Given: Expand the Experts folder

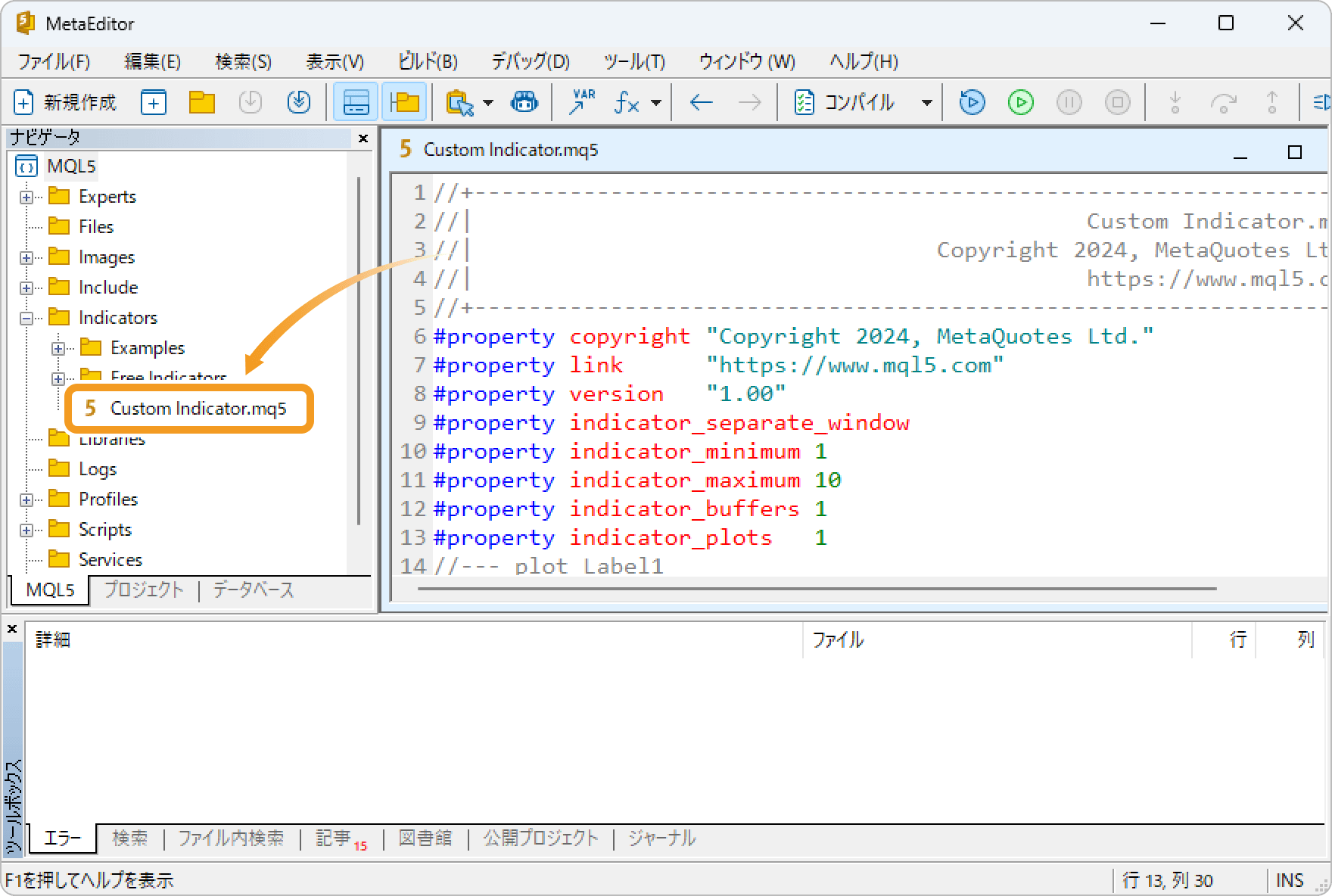Looking at the screenshot, I should click(x=26, y=197).
